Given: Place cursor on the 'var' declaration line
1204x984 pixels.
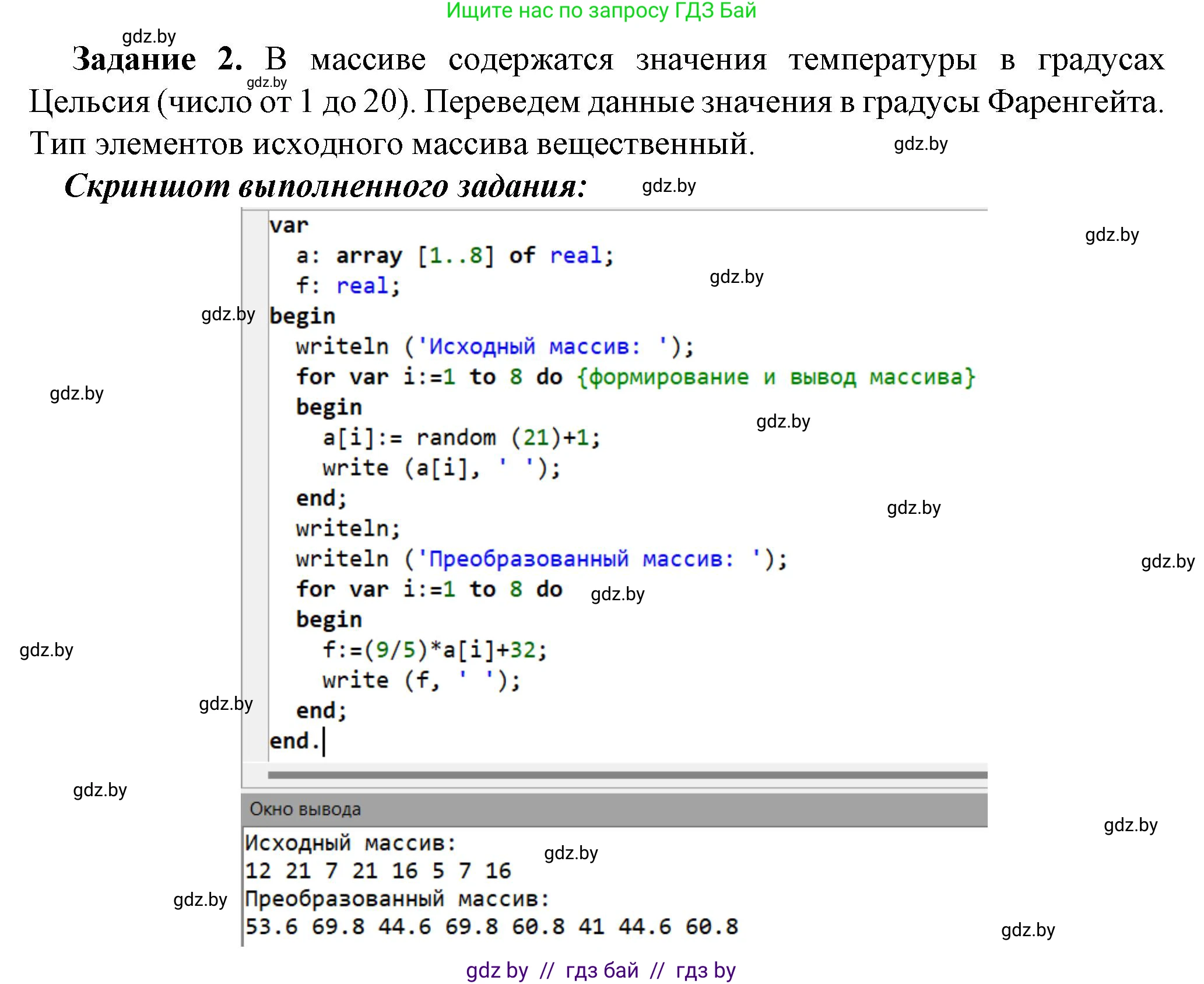Looking at the screenshot, I should [289, 226].
